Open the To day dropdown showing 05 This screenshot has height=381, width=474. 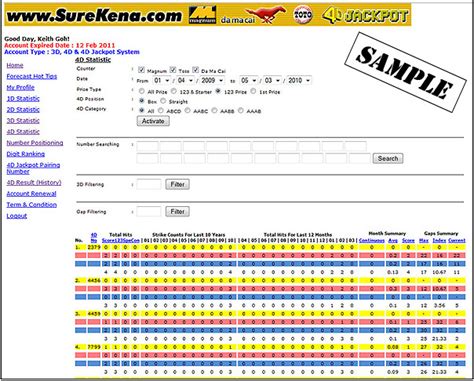(x=248, y=80)
